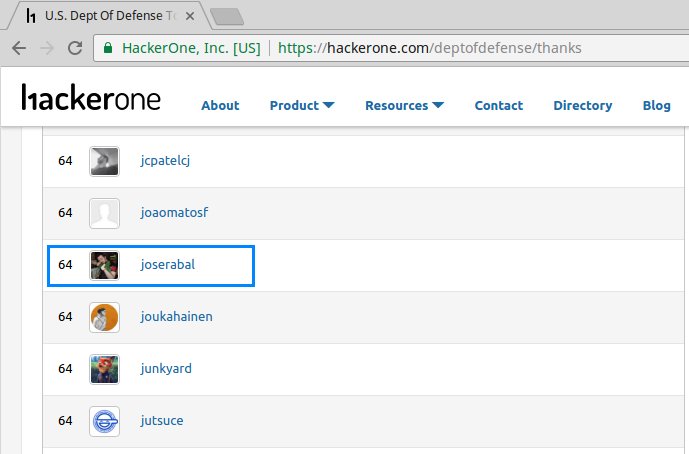This screenshot has height=454, width=689.
Task: Click the 64 score beside joukahainen
Action: click(x=65, y=316)
